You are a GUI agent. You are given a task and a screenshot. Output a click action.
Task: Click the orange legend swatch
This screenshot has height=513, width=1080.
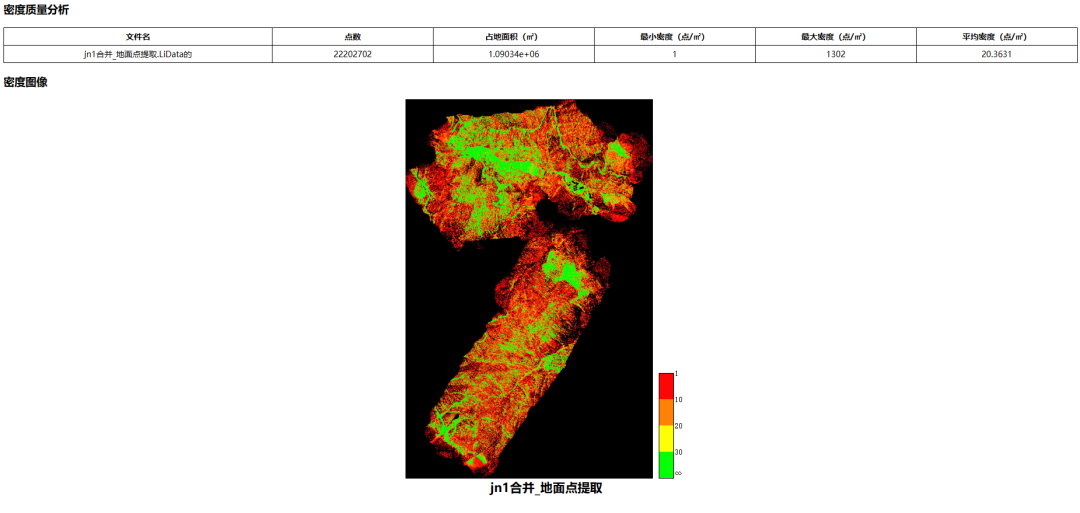click(x=666, y=412)
